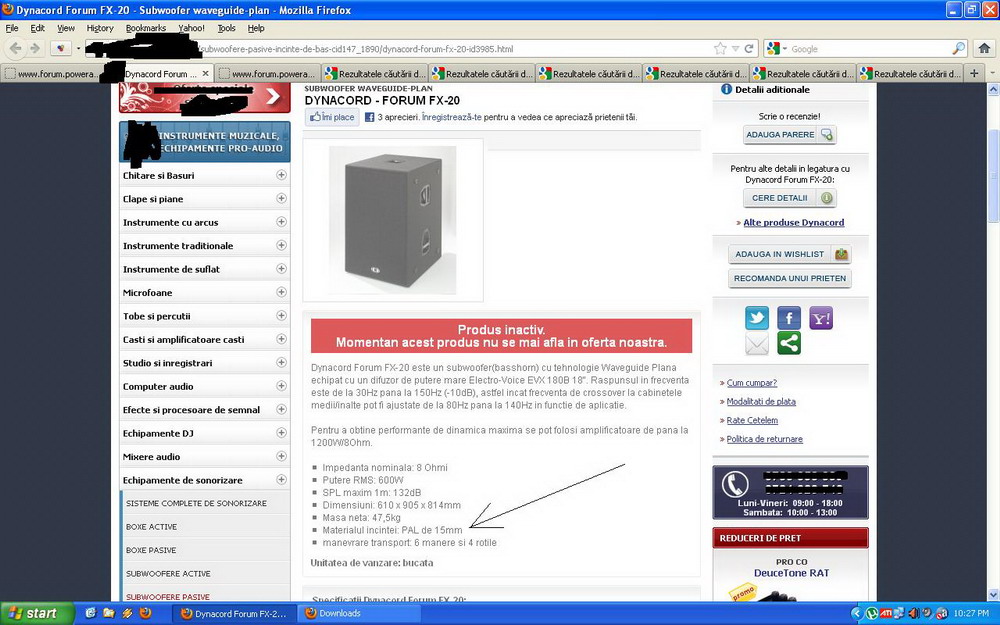Click the volume speaker icon in system tray
1000x625 pixels.
click(913, 614)
